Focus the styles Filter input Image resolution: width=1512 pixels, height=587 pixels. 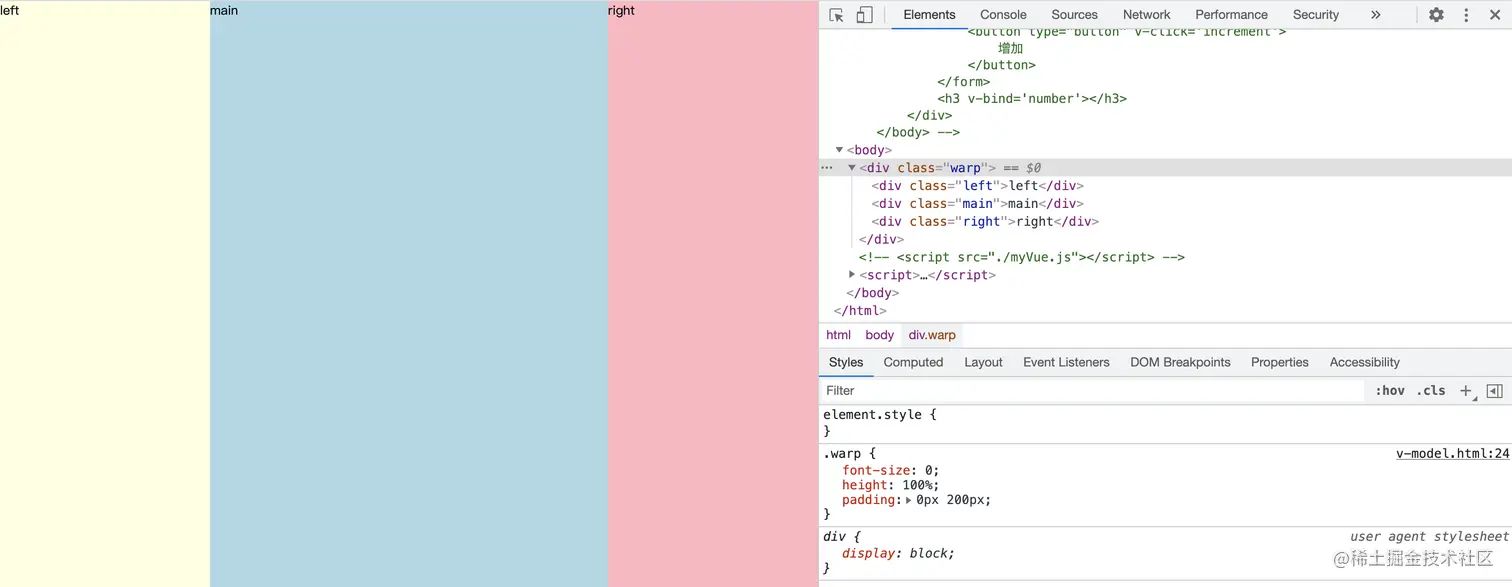(x=1093, y=391)
